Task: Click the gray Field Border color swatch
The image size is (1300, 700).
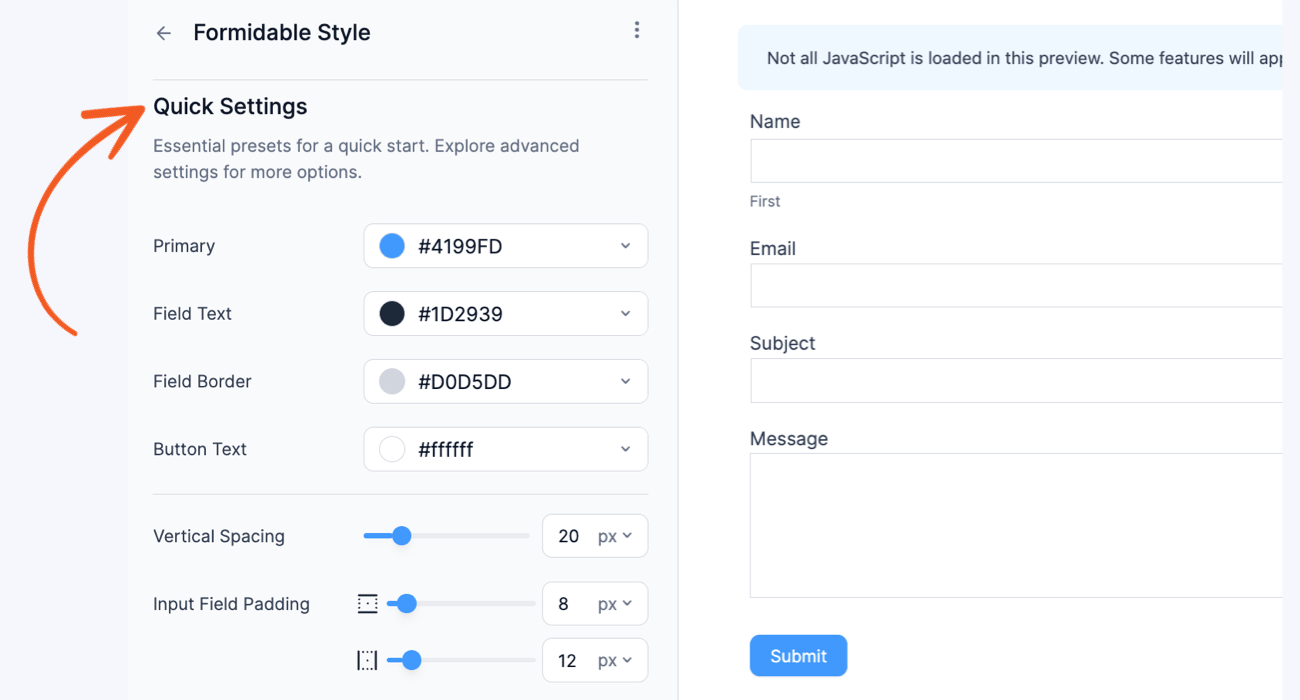Action: point(392,382)
